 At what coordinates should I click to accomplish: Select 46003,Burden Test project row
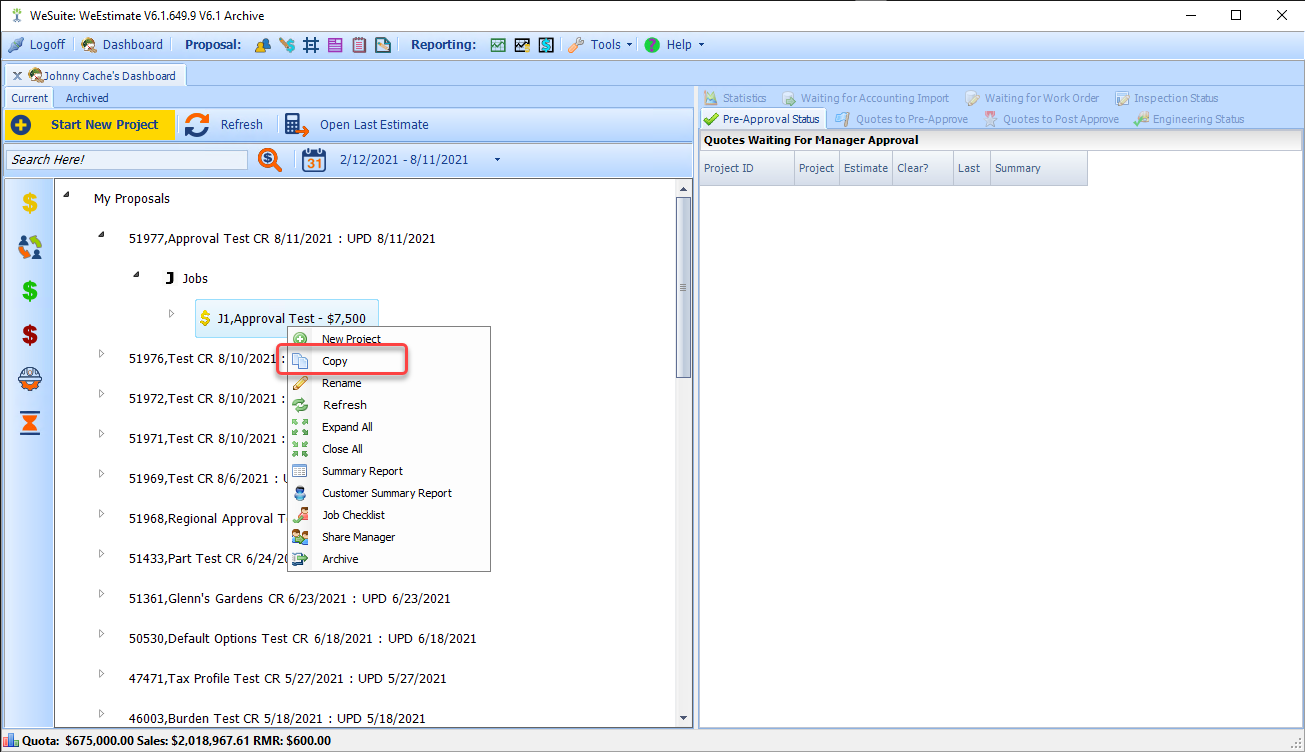tap(277, 719)
